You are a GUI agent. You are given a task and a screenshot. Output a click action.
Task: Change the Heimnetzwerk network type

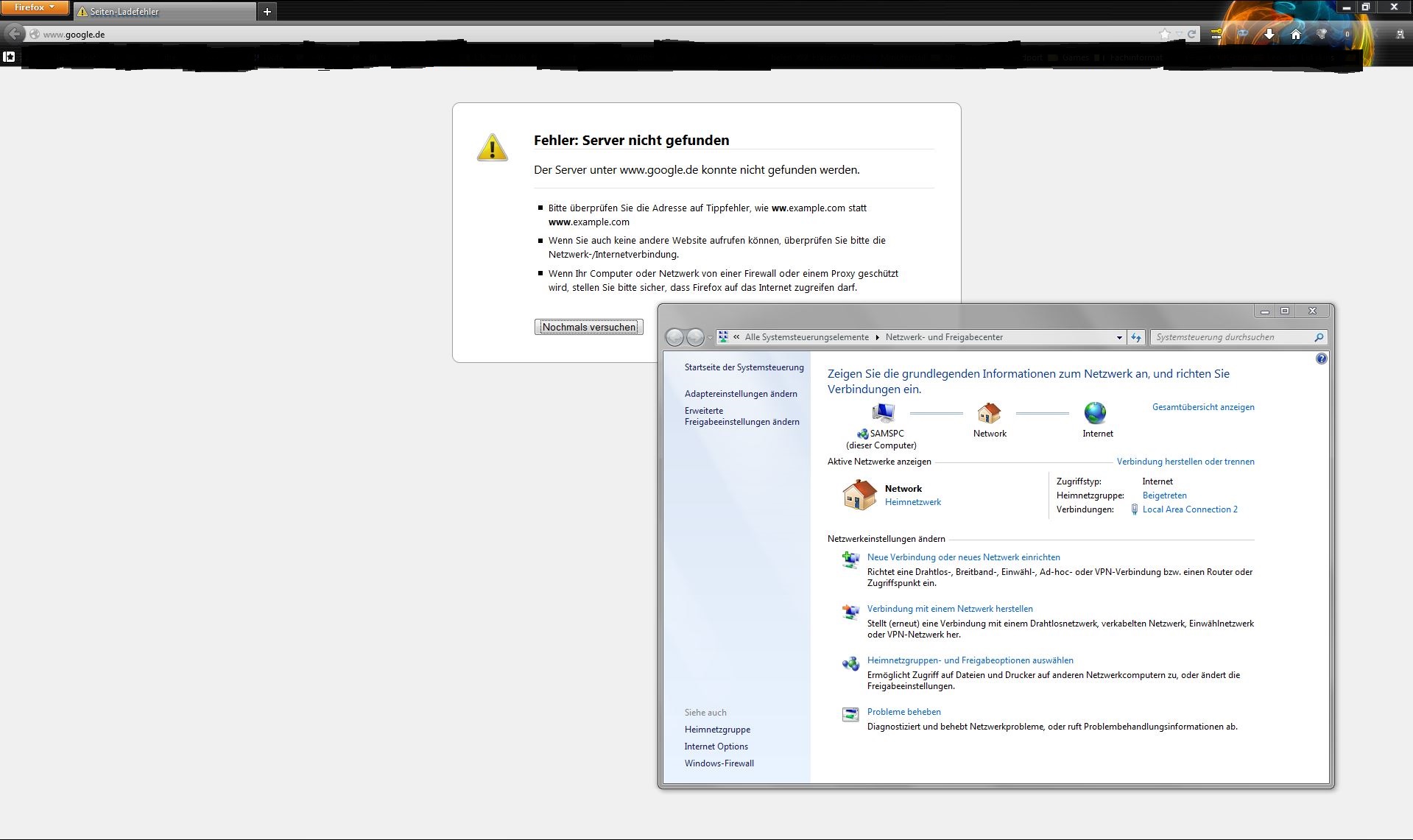tap(913, 502)
